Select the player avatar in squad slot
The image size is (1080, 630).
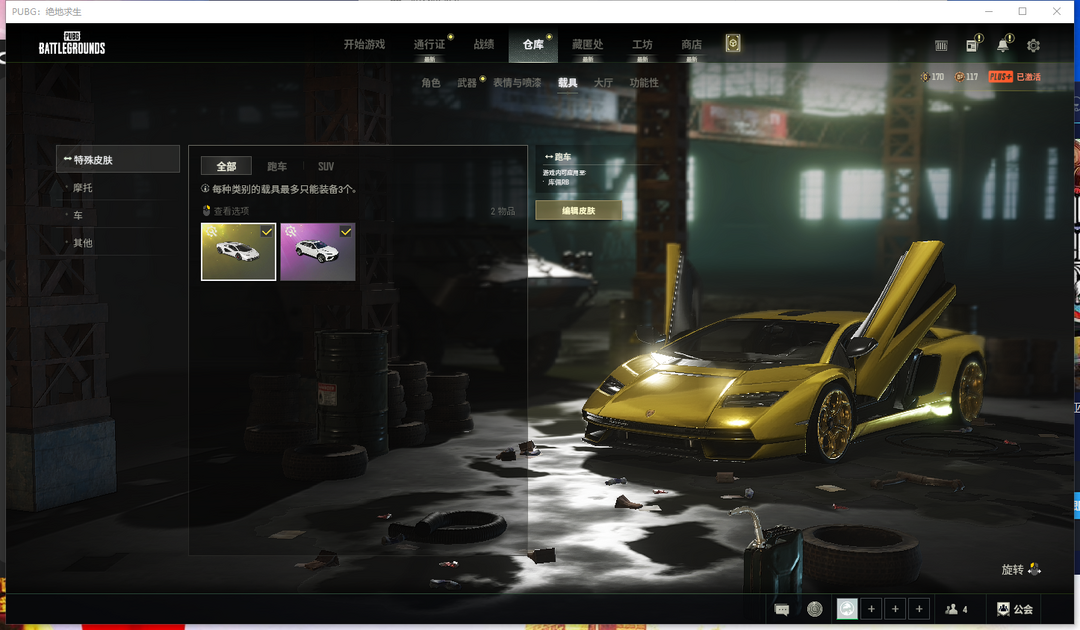847,609
